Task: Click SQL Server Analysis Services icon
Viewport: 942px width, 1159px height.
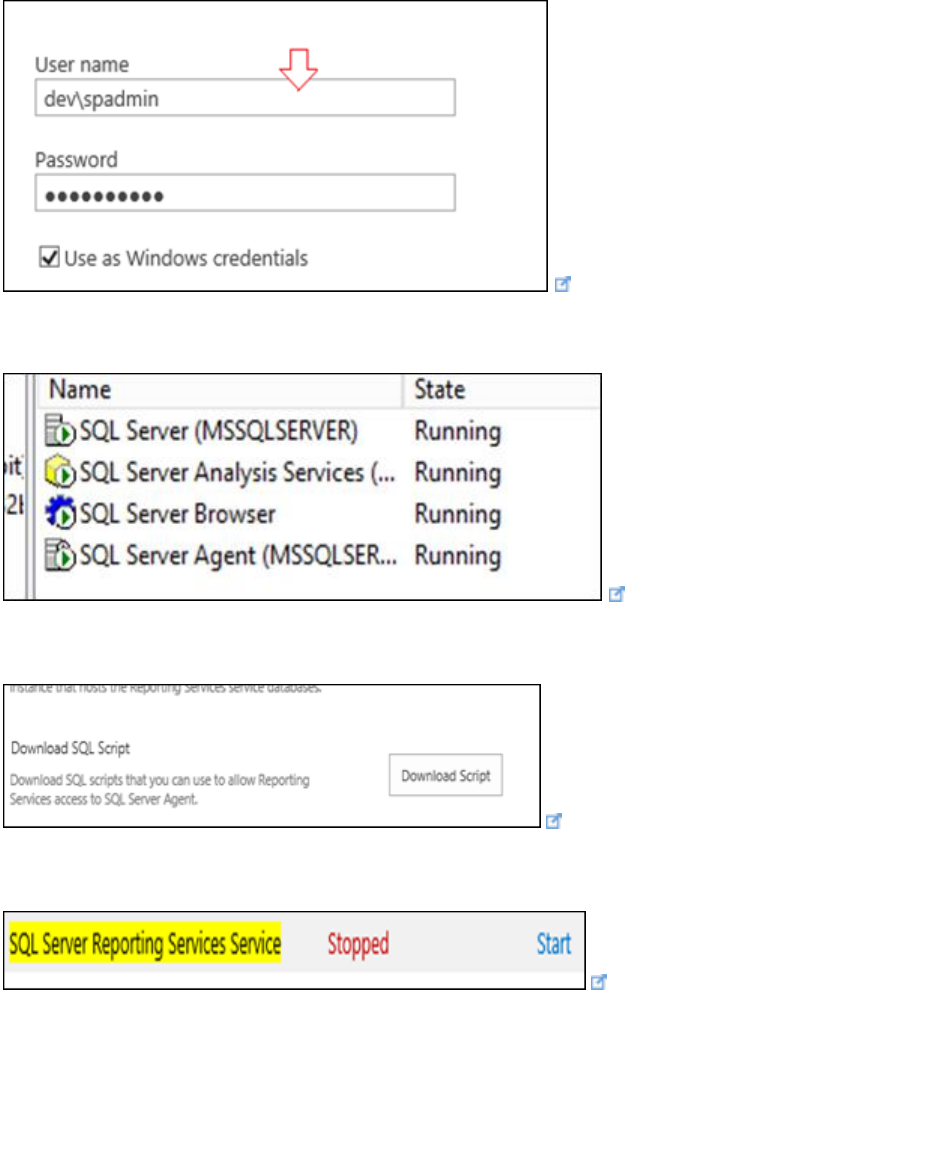Action: [x=60, y=472]
